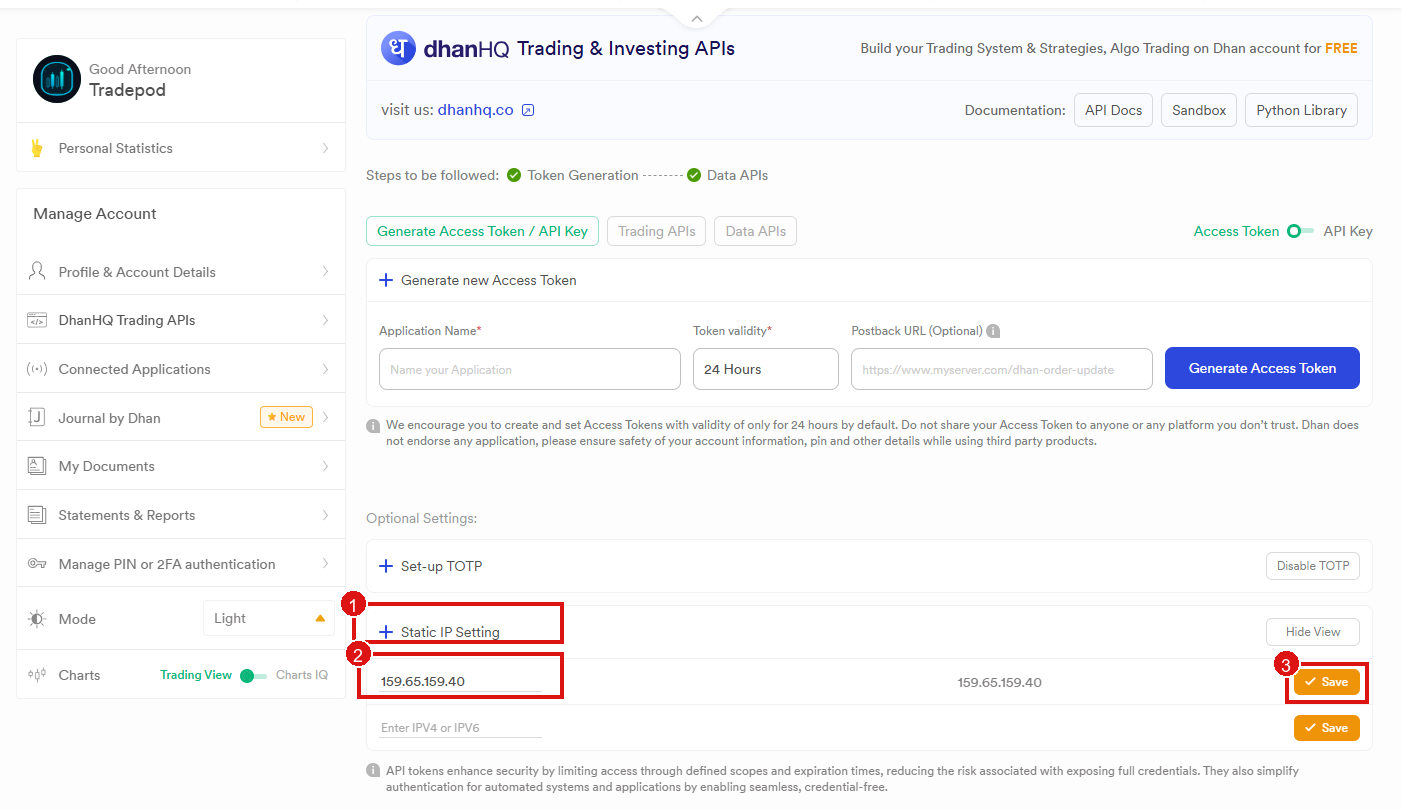
Task: Click the Profile & Account Details person icon
Action: pos(37,271)
